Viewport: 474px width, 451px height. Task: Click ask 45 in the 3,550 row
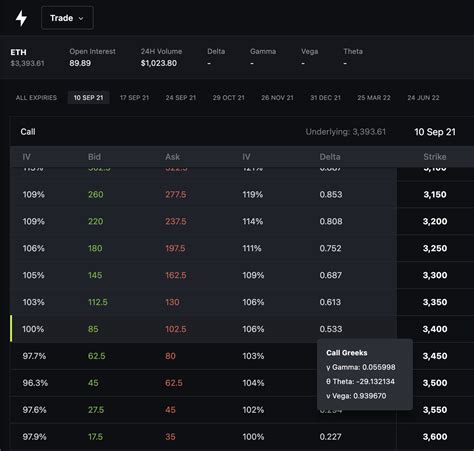click(170, 410)
